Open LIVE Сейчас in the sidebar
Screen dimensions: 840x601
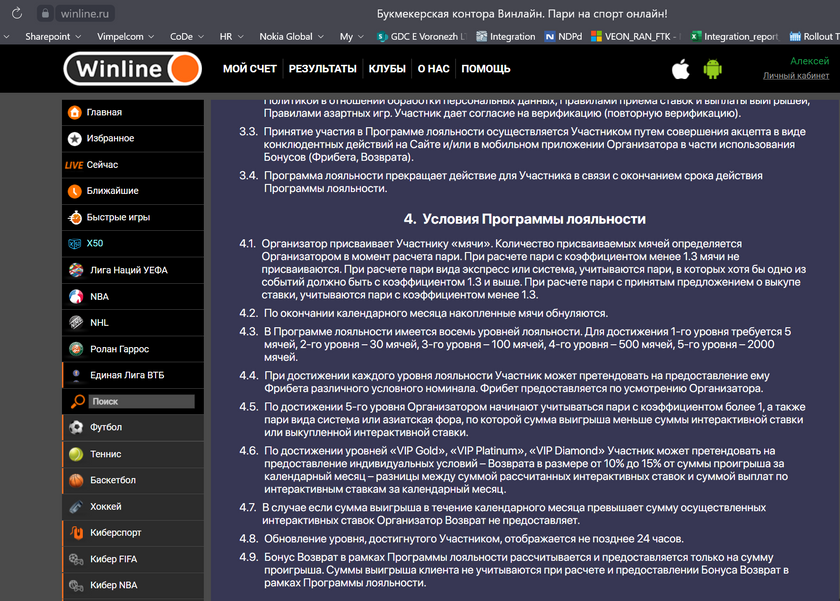point(133,165)
